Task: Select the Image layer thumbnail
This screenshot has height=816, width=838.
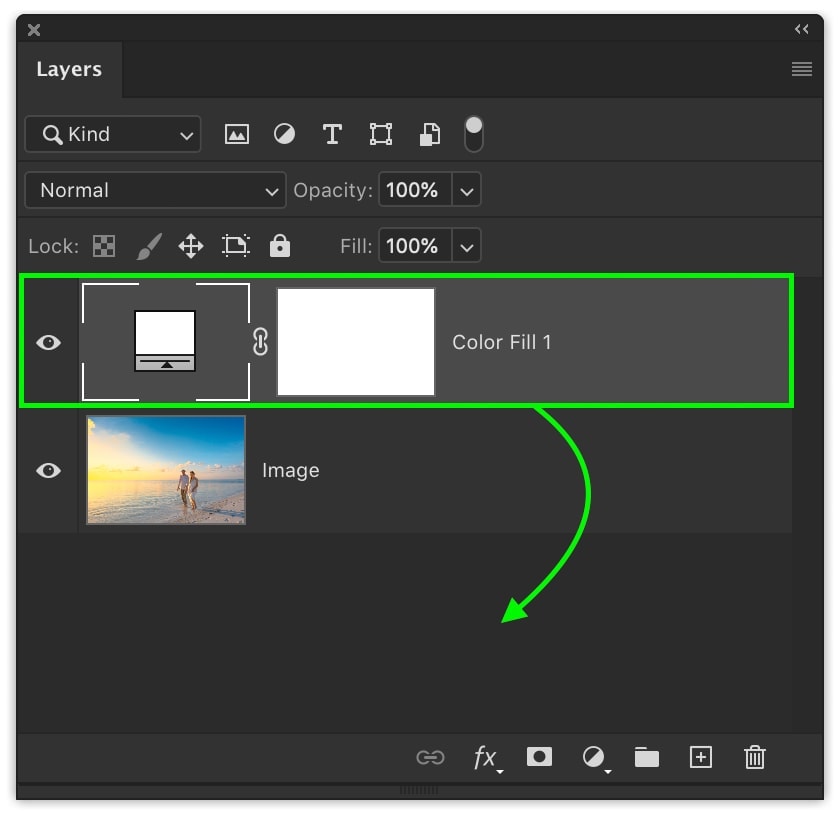Action: 165,470
